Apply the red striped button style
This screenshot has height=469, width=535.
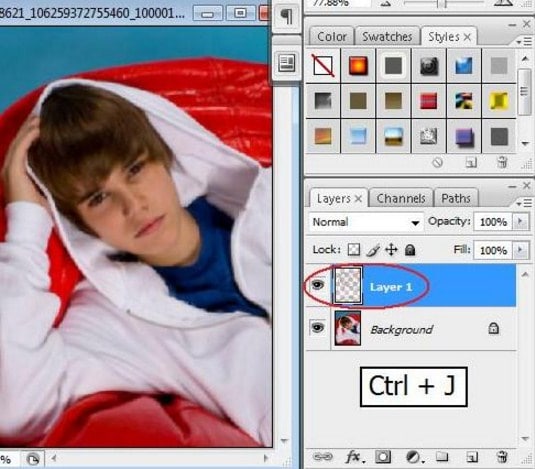pyautogui.click(x=429, y=101)
